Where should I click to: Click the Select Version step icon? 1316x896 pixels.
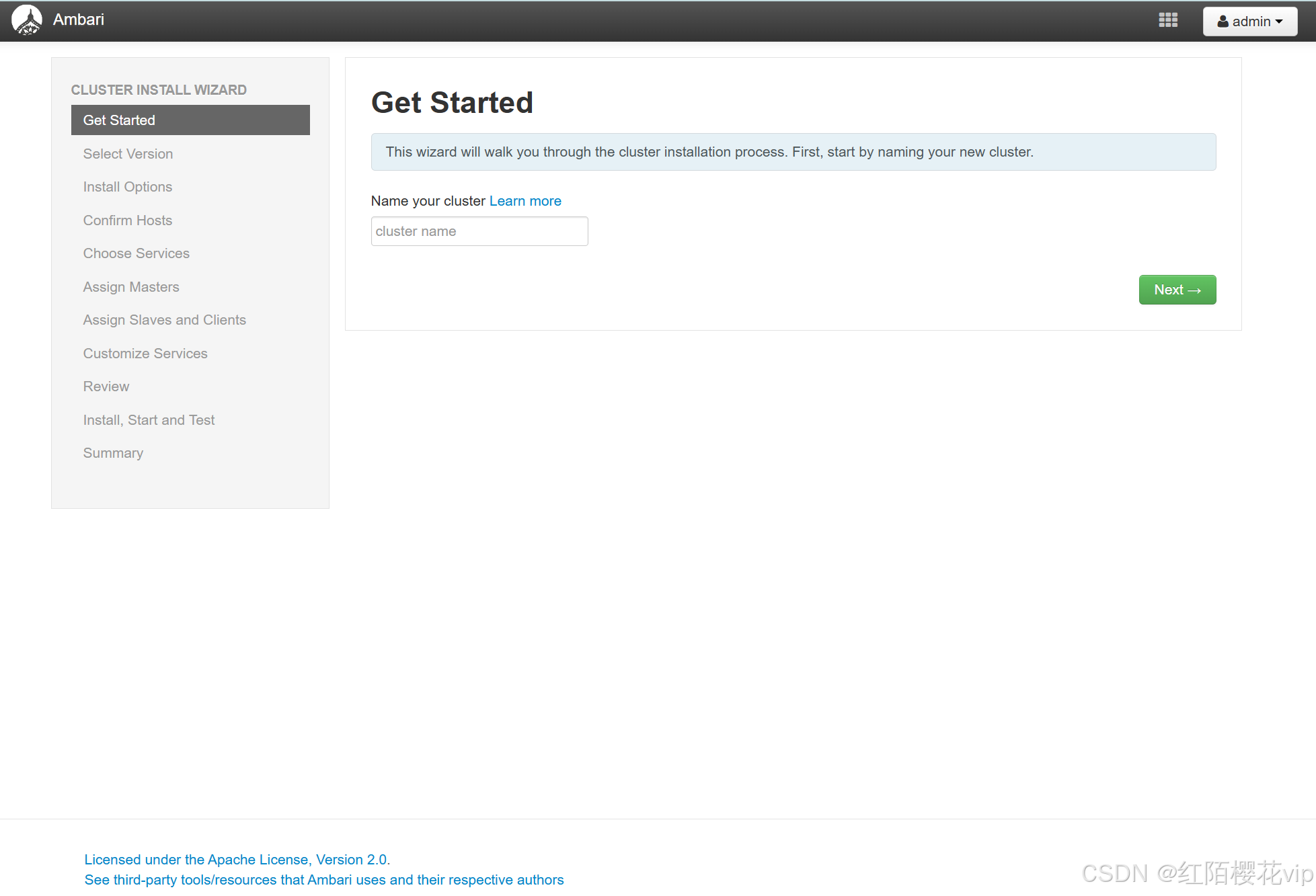(x=128, y=153)
